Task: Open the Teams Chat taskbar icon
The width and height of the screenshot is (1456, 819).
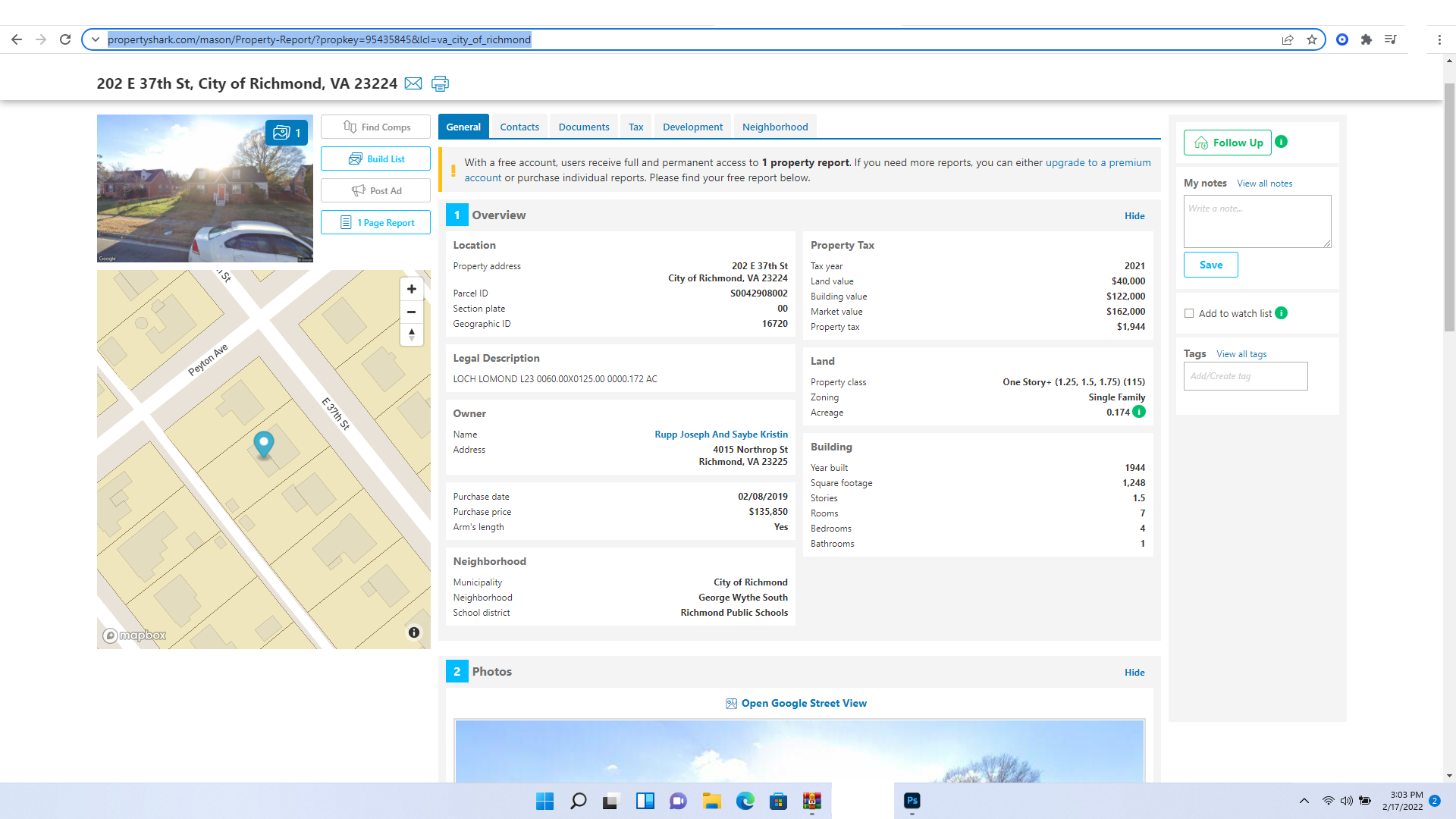Action: point(678,801)
